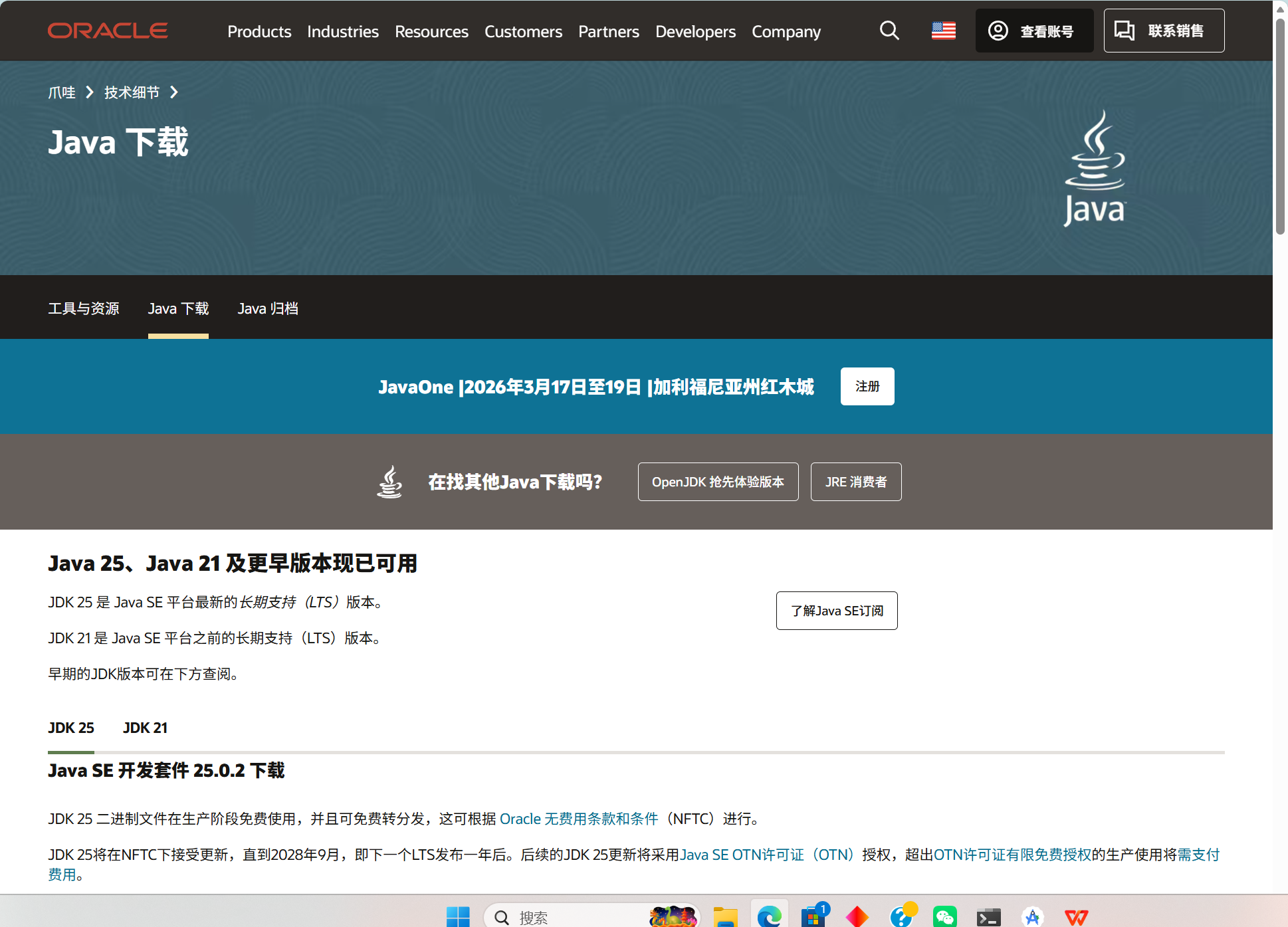Open the terminal icon in the taskbar
This screenshot has width=1288, height=927.
tap(988, 916)
